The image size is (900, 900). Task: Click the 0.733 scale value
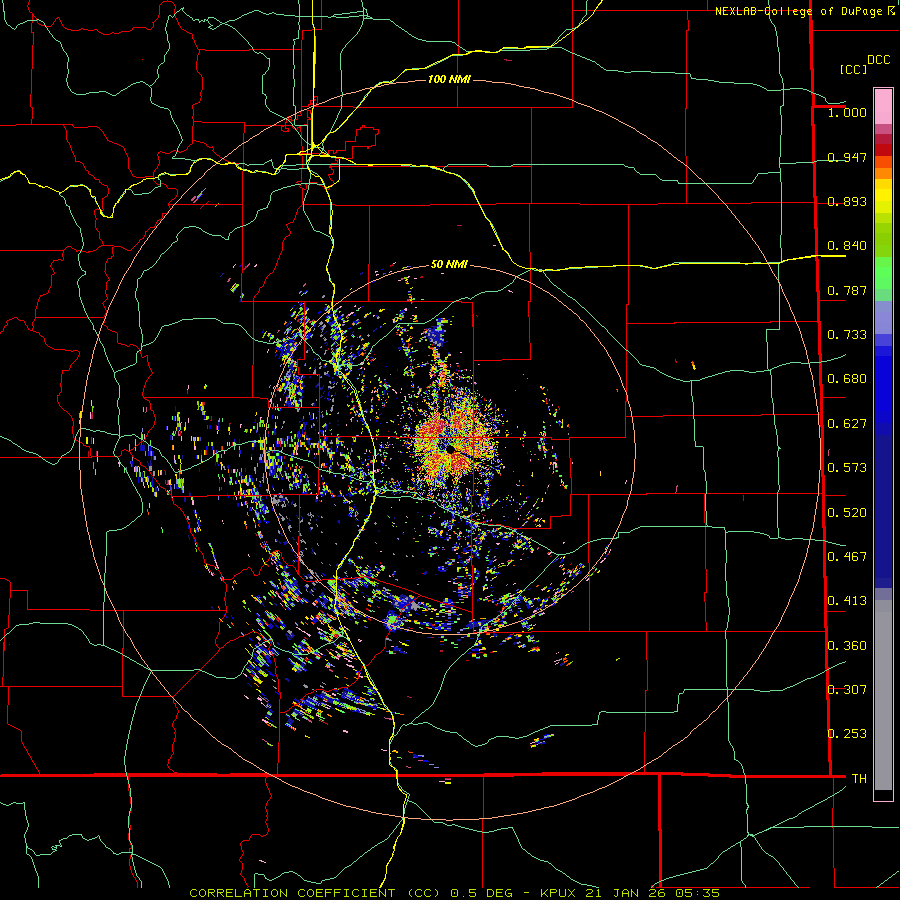847,335
